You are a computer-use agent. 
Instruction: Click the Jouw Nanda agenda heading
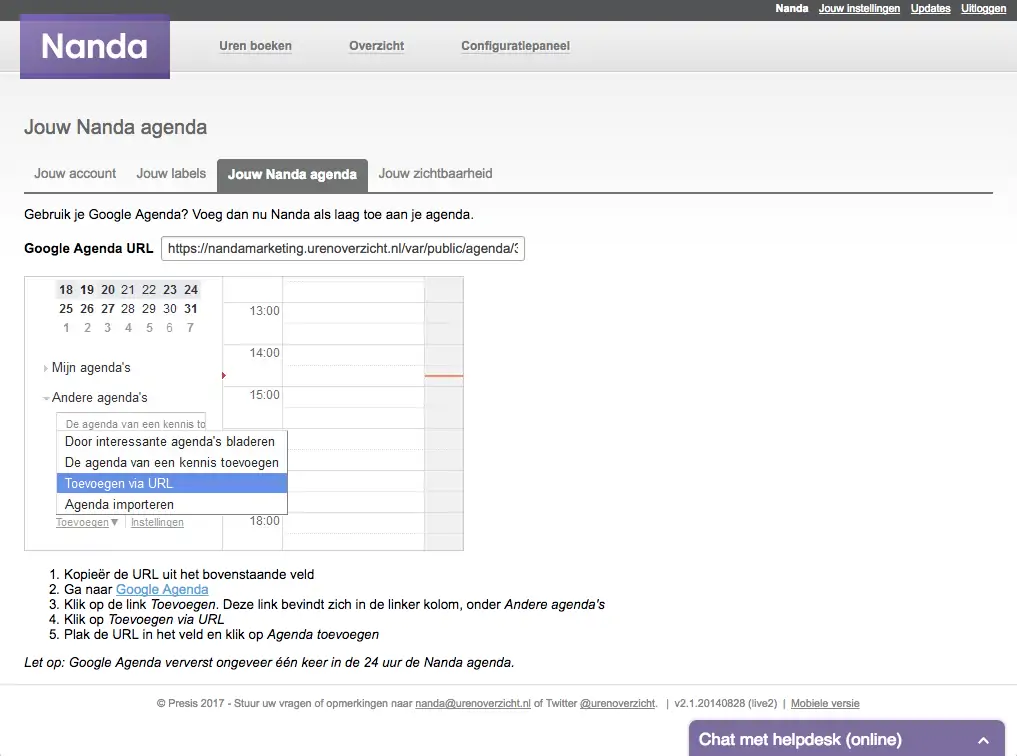115,127
